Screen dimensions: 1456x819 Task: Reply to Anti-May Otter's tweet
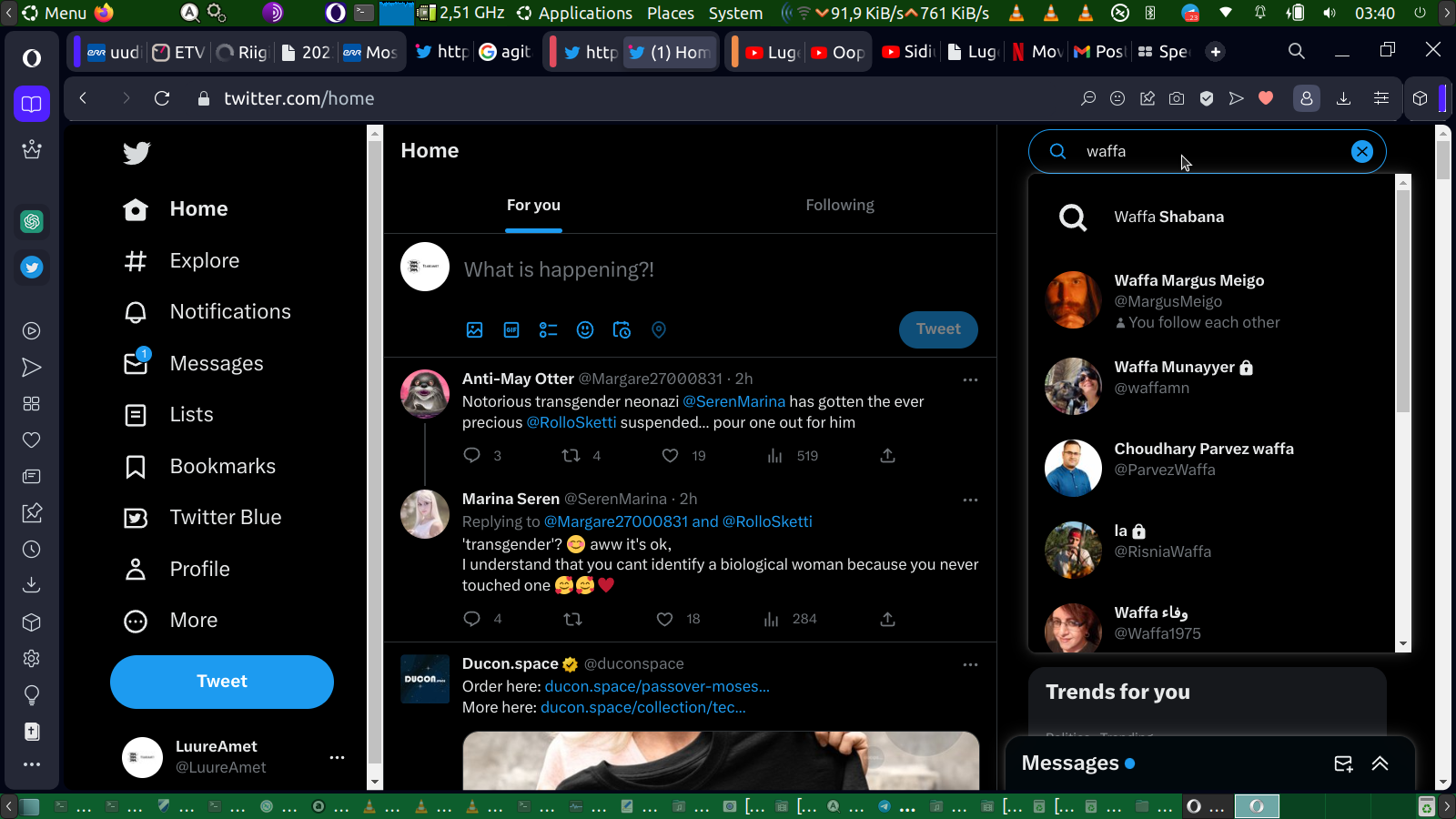[471, 455]
